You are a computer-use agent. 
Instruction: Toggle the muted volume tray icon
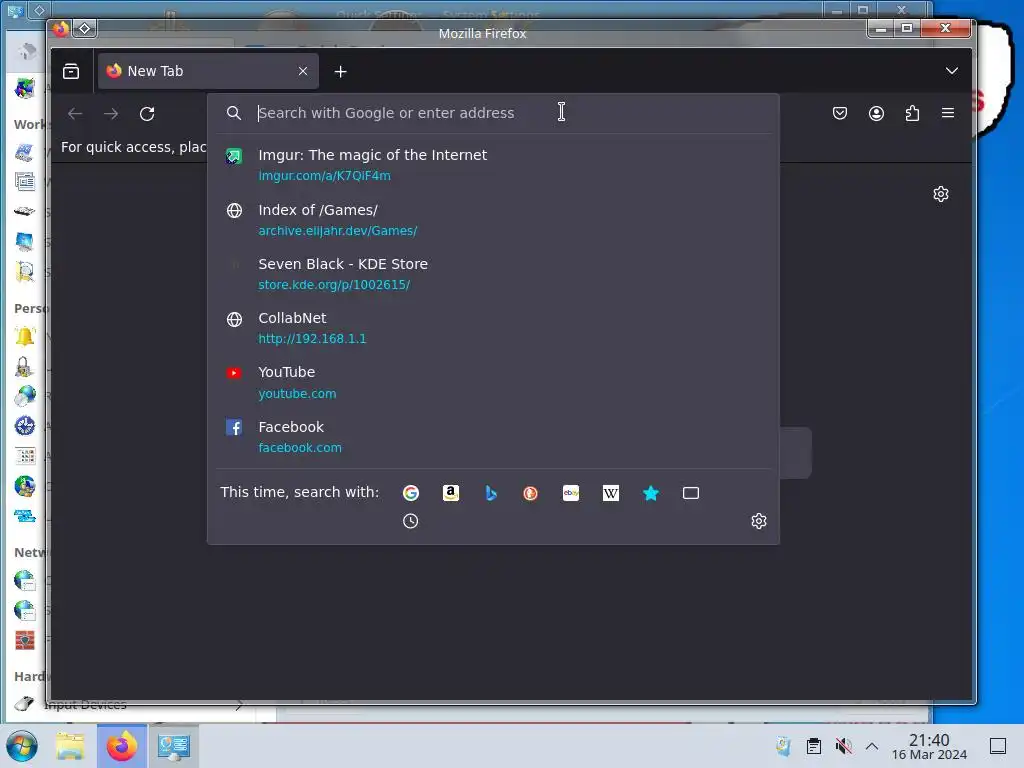843,746
